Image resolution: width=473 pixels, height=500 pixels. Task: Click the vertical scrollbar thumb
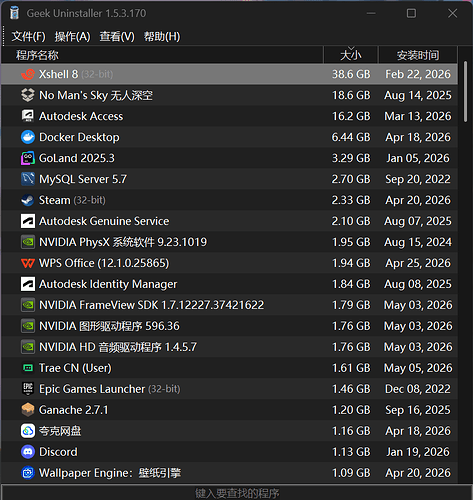(465, 91)
